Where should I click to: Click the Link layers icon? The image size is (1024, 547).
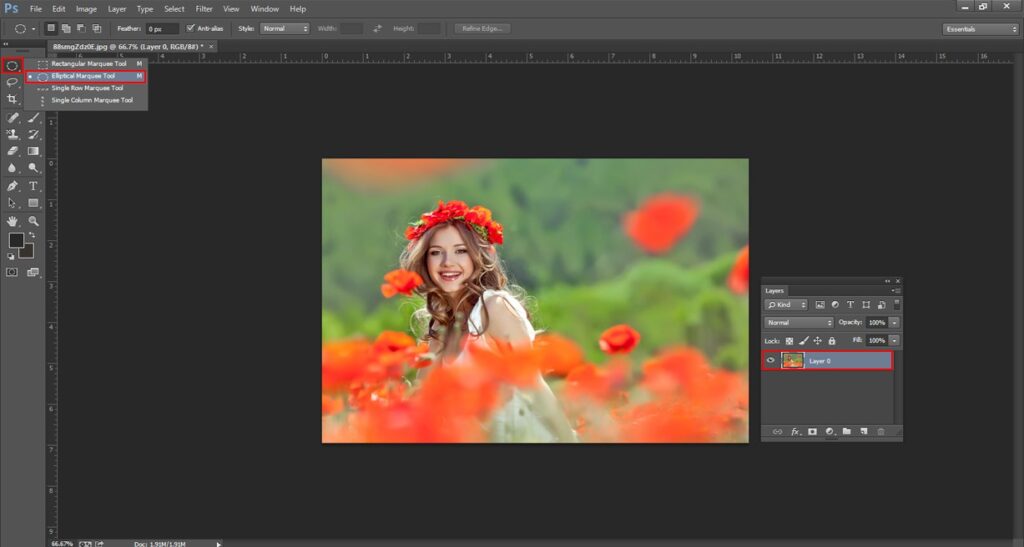pos(777,431)
